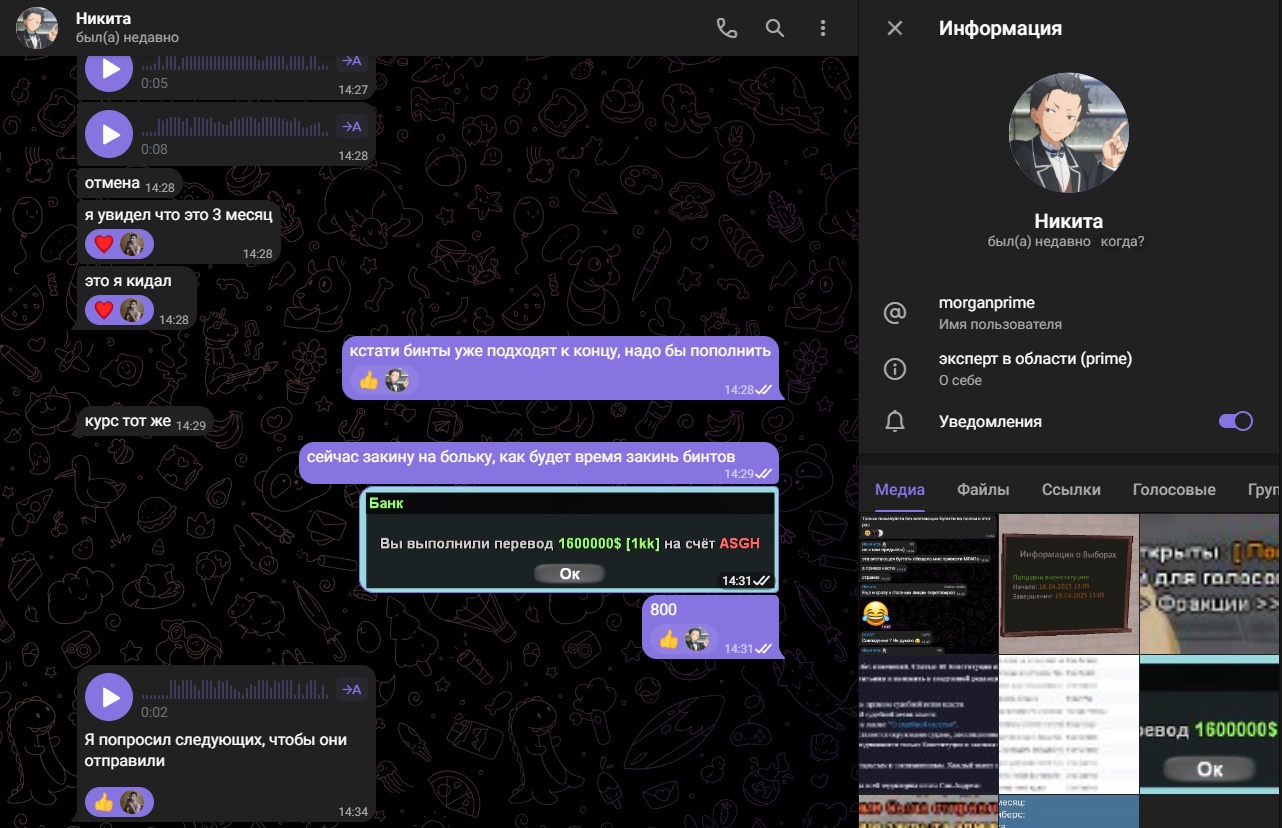The height and width of the screenshot is (828, 1282).
Task: Click the bell icon next to Уведомления
Action: 895,422
